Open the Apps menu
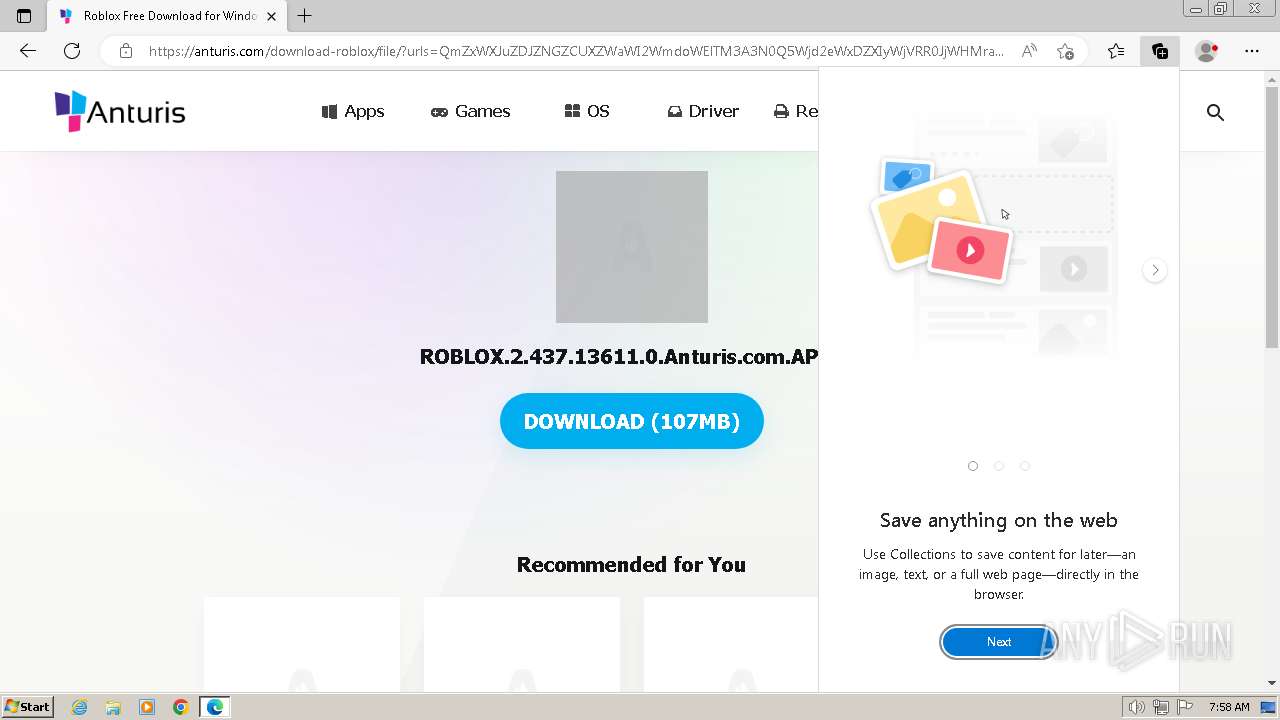 tap(353, 111)
